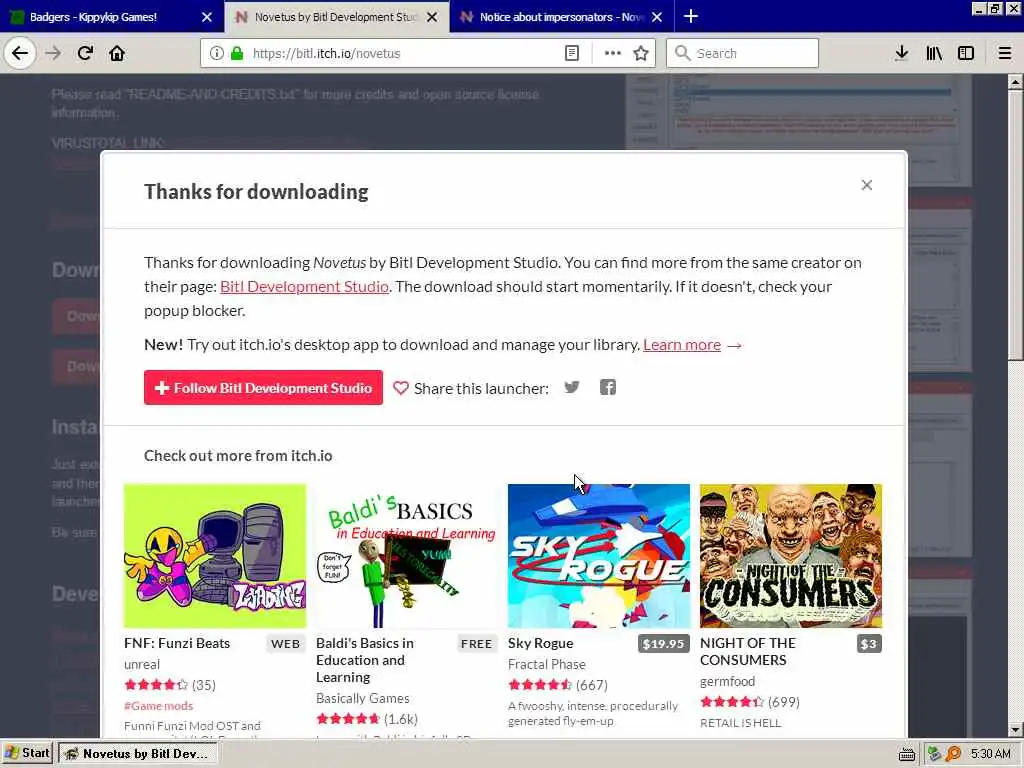Open the Bitl Development Studio link
This screenshot has height=768, width=1024.
coord(304,286)
